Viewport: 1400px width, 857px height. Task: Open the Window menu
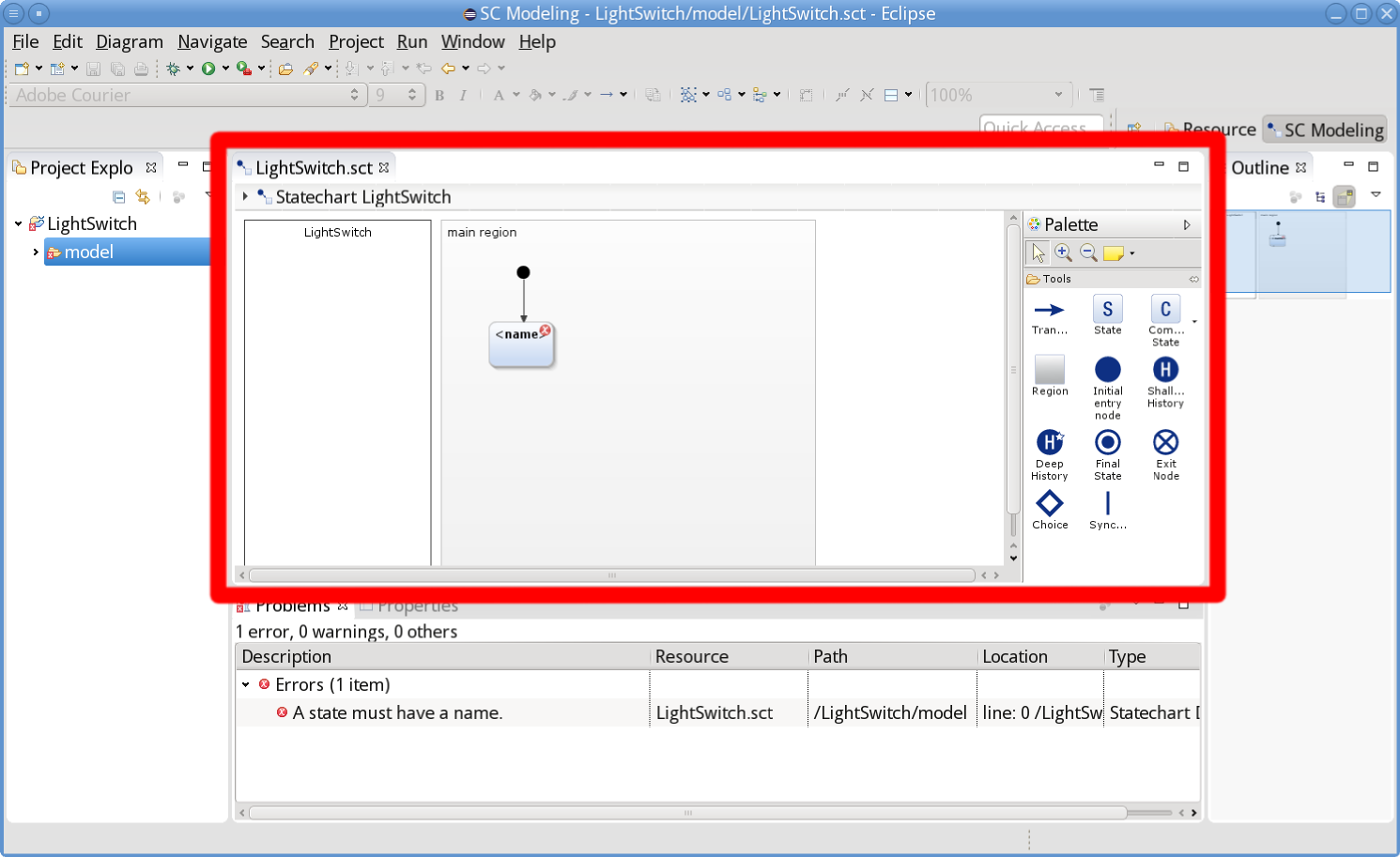[x=473, y=41]
